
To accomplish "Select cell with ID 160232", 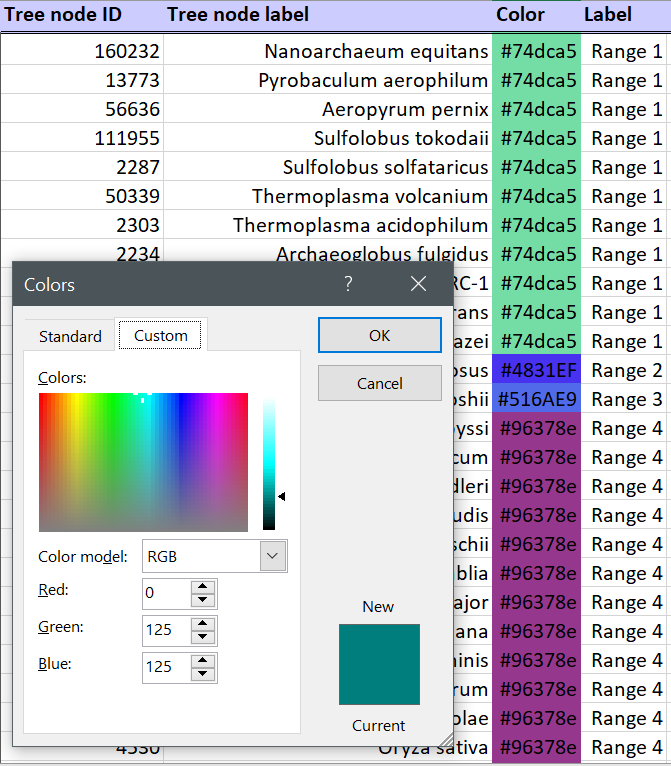I will coord(82,51).
